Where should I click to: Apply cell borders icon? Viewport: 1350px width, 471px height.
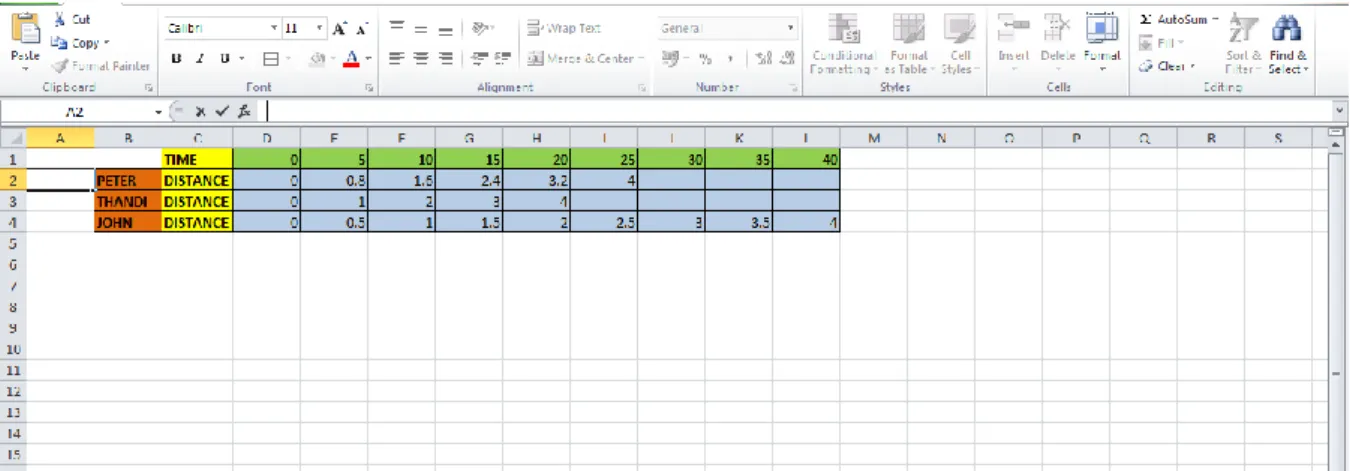271,59
